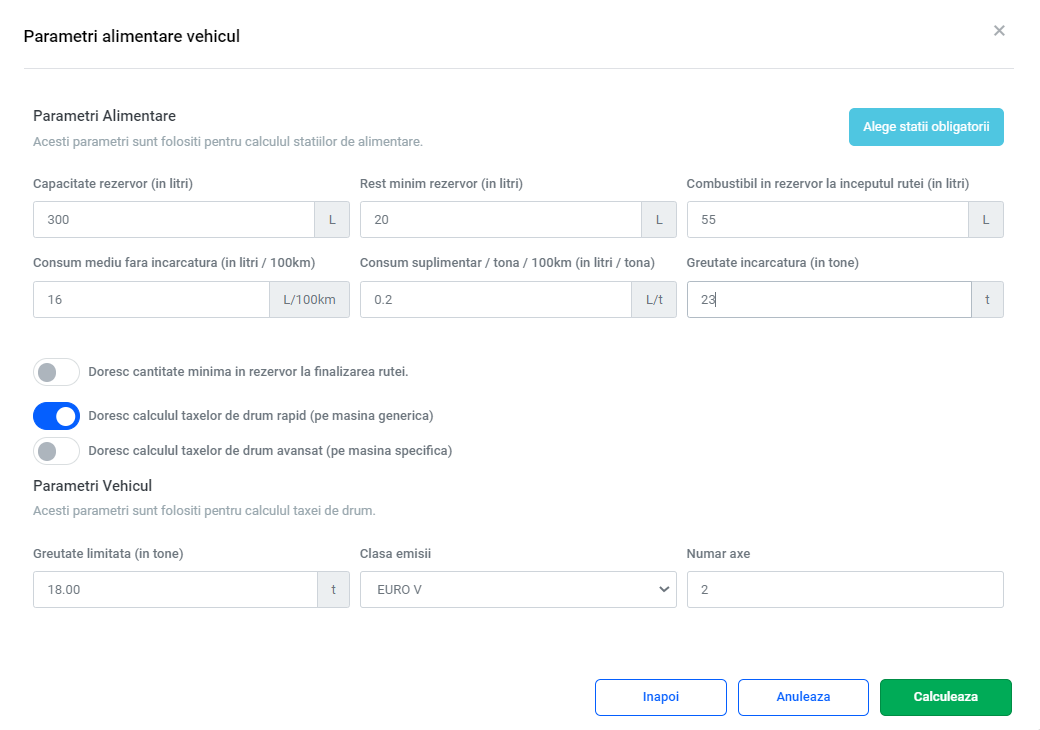The height and width of the screenshot is (730, 1040).
Task: Enable minimum tank quantity at route end toggle
Action: point(57,372)
